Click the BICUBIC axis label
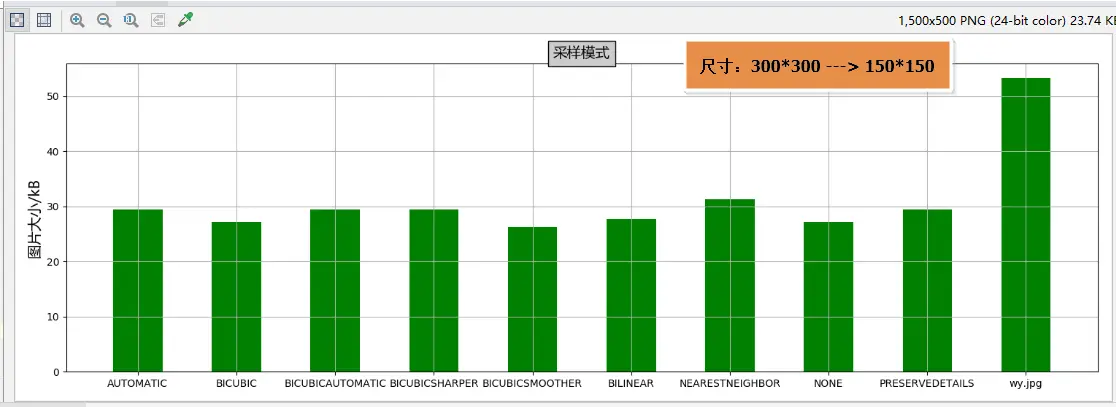Screen dimensions: 1116x407 click(236, 383)
